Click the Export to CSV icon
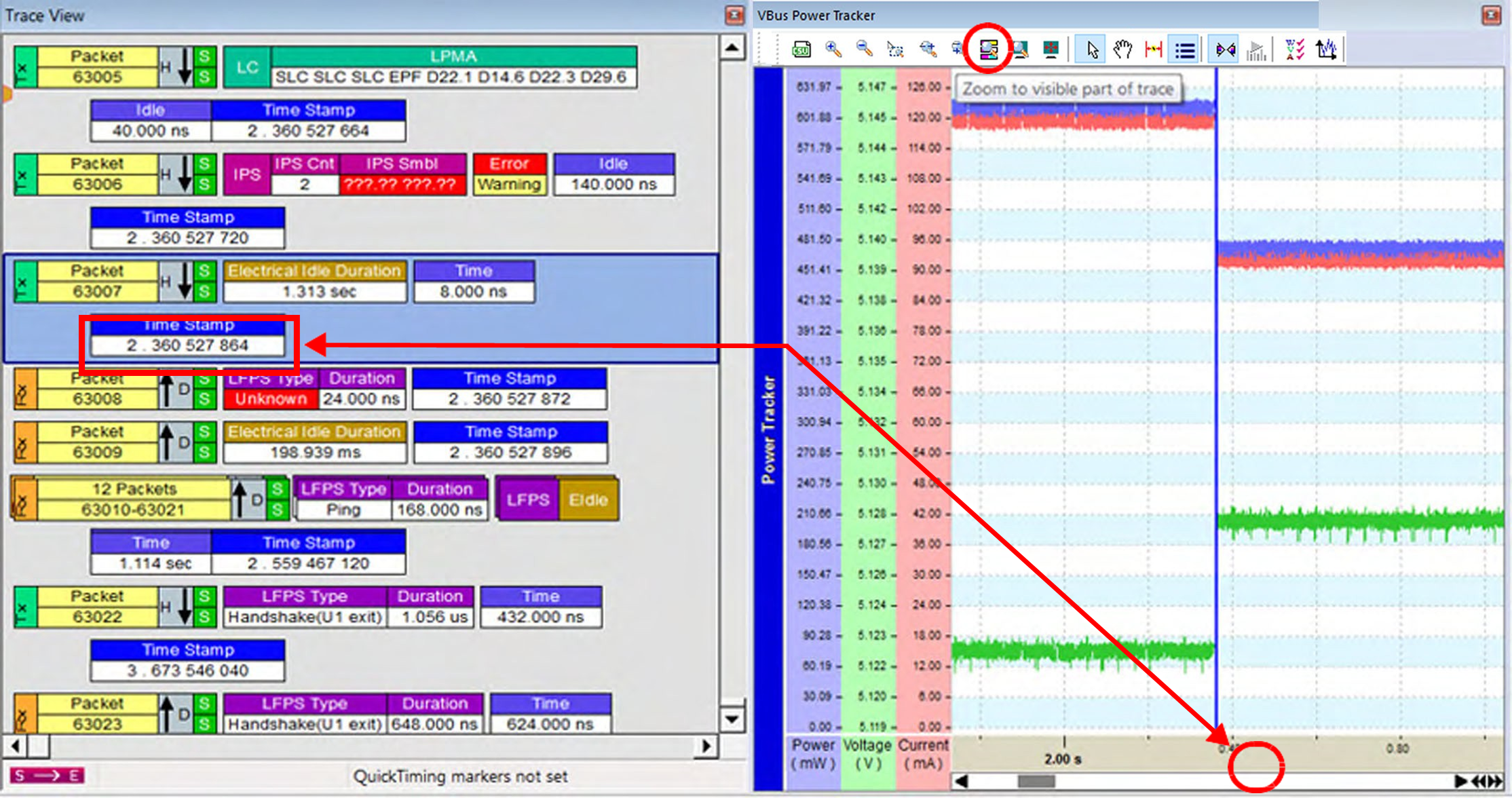Image resolution: width=1512 pixels, height=798 pixels. click(801, 50)
